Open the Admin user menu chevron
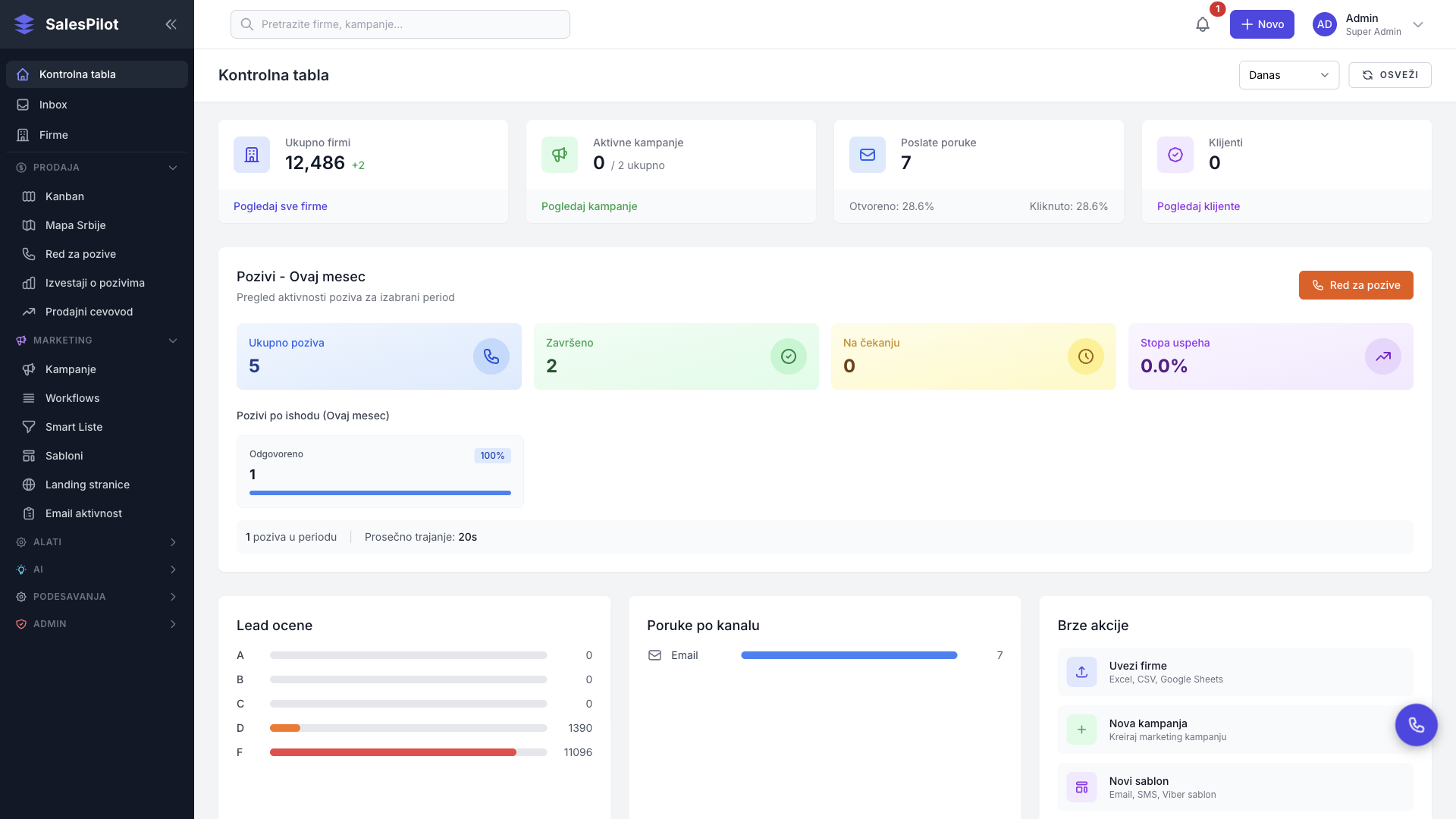 (1418, 24)
